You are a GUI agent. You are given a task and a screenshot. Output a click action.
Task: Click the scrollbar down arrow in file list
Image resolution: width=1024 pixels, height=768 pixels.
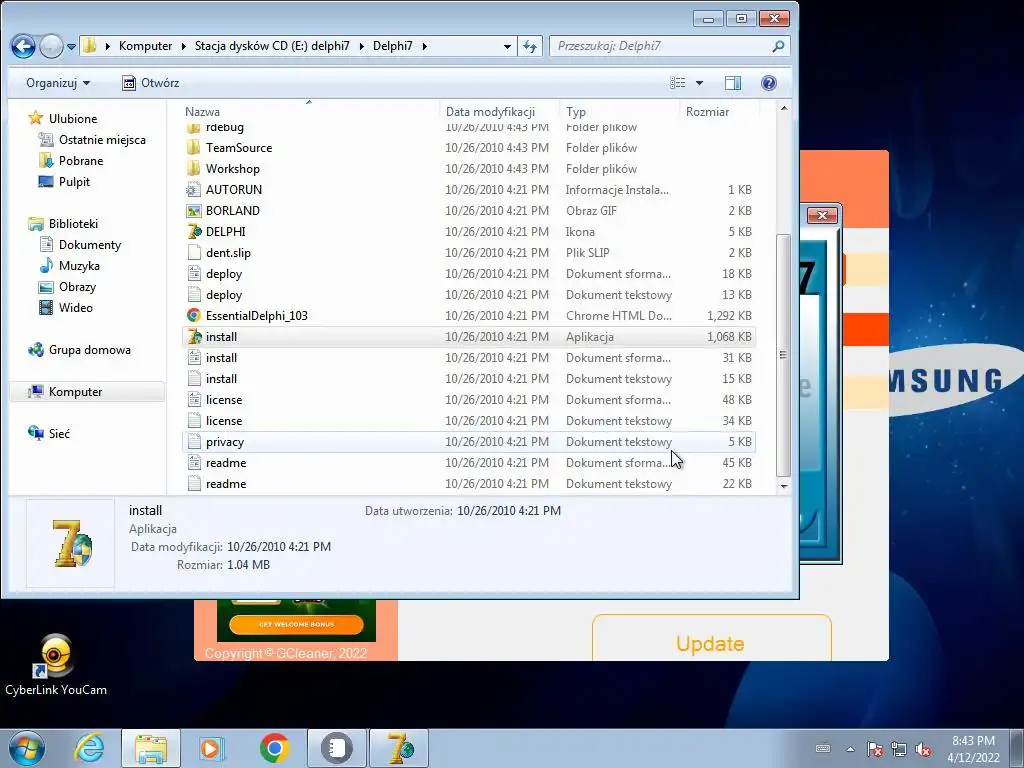click(x=784, y=486)
